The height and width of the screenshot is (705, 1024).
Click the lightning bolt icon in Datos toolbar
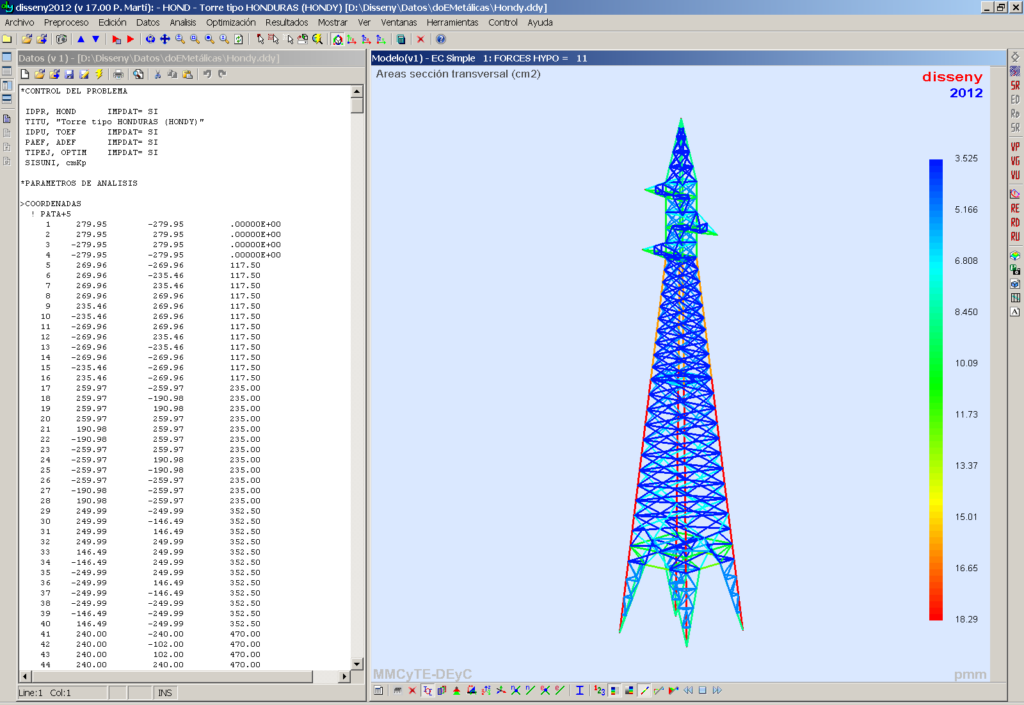click(x=99, y=74)
